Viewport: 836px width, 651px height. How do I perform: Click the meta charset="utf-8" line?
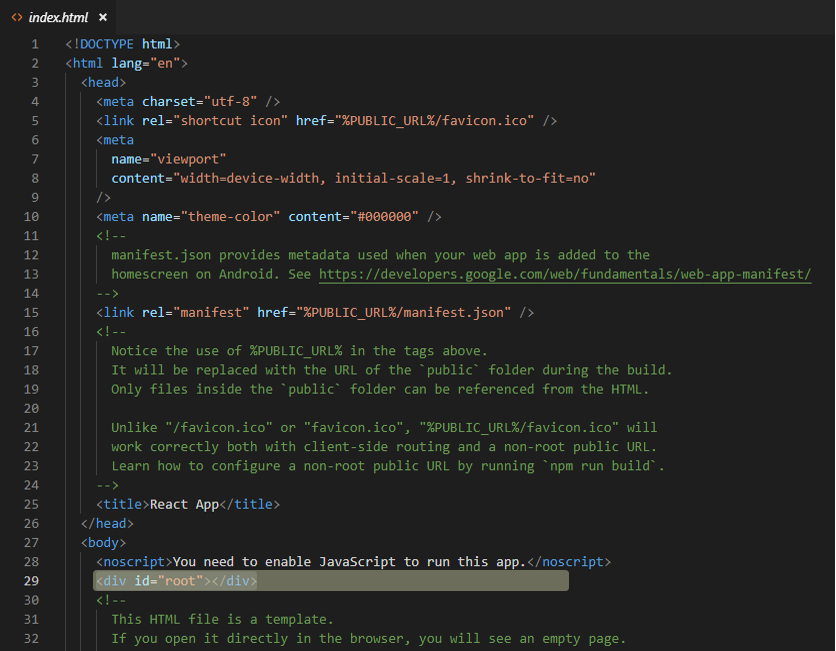(x=188, y=101)
